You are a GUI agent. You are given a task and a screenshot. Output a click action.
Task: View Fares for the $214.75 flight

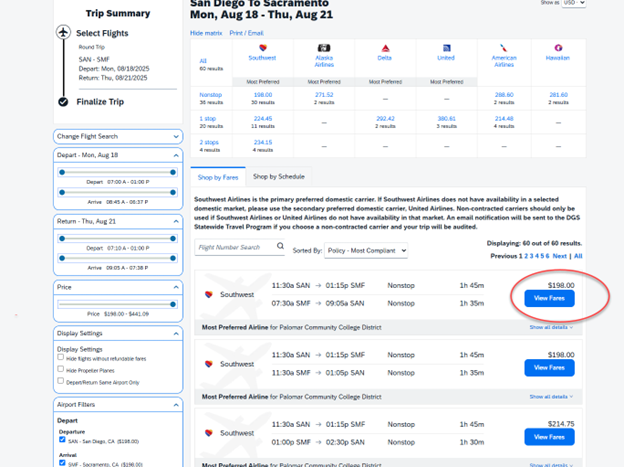pos(549,437)
